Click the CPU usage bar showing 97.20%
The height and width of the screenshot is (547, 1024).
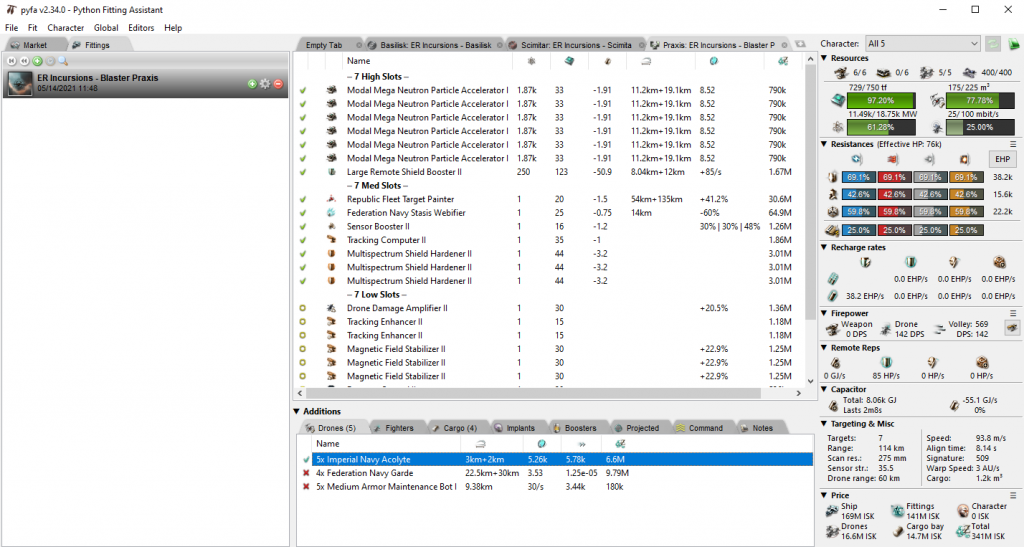tap(880, 101)
